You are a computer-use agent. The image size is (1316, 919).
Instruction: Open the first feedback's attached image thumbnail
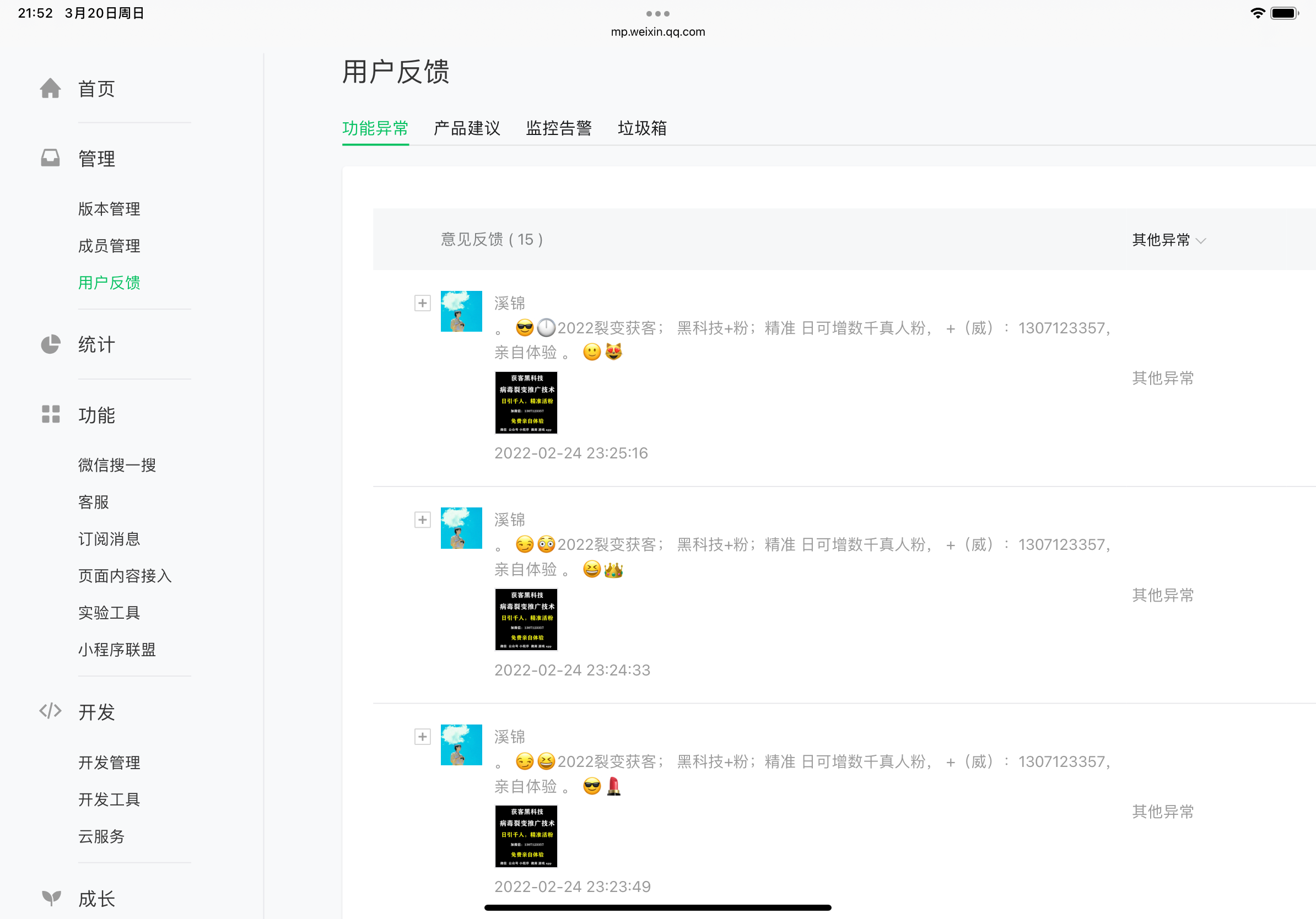526,403
